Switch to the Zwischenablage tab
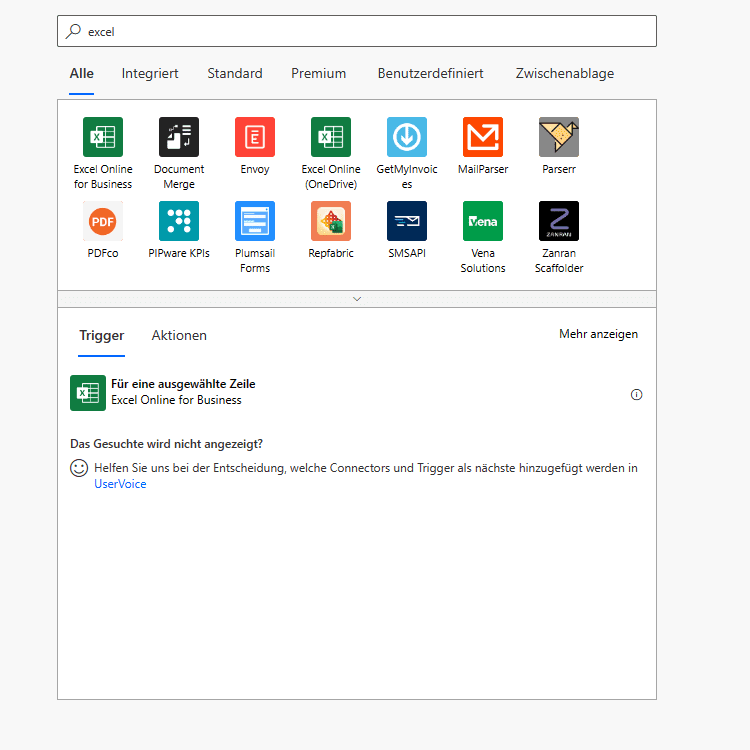This screenshot has width=750, height=750. [x=565, y=74]
